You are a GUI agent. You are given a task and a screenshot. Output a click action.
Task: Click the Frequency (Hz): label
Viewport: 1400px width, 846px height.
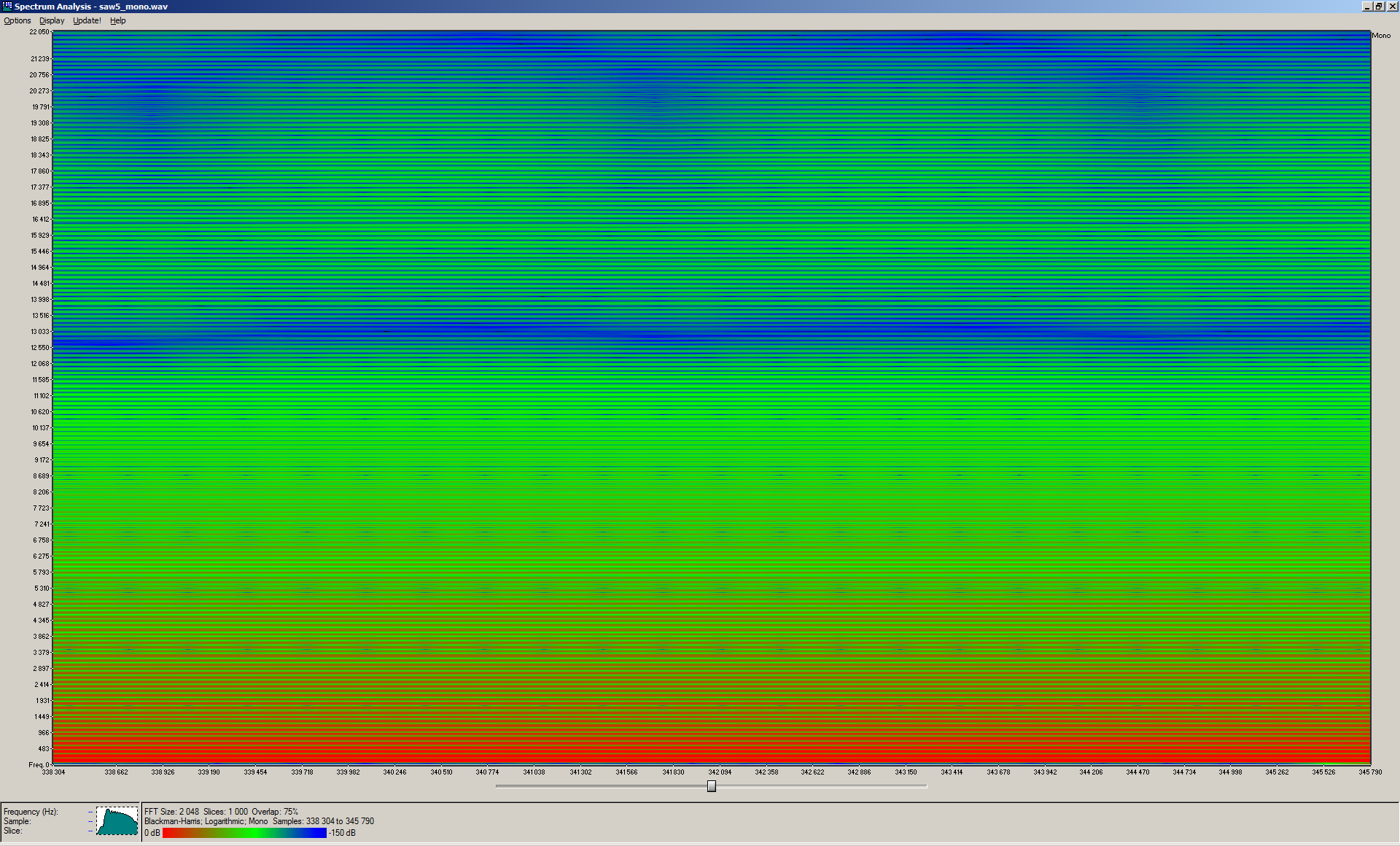[31, 812]
